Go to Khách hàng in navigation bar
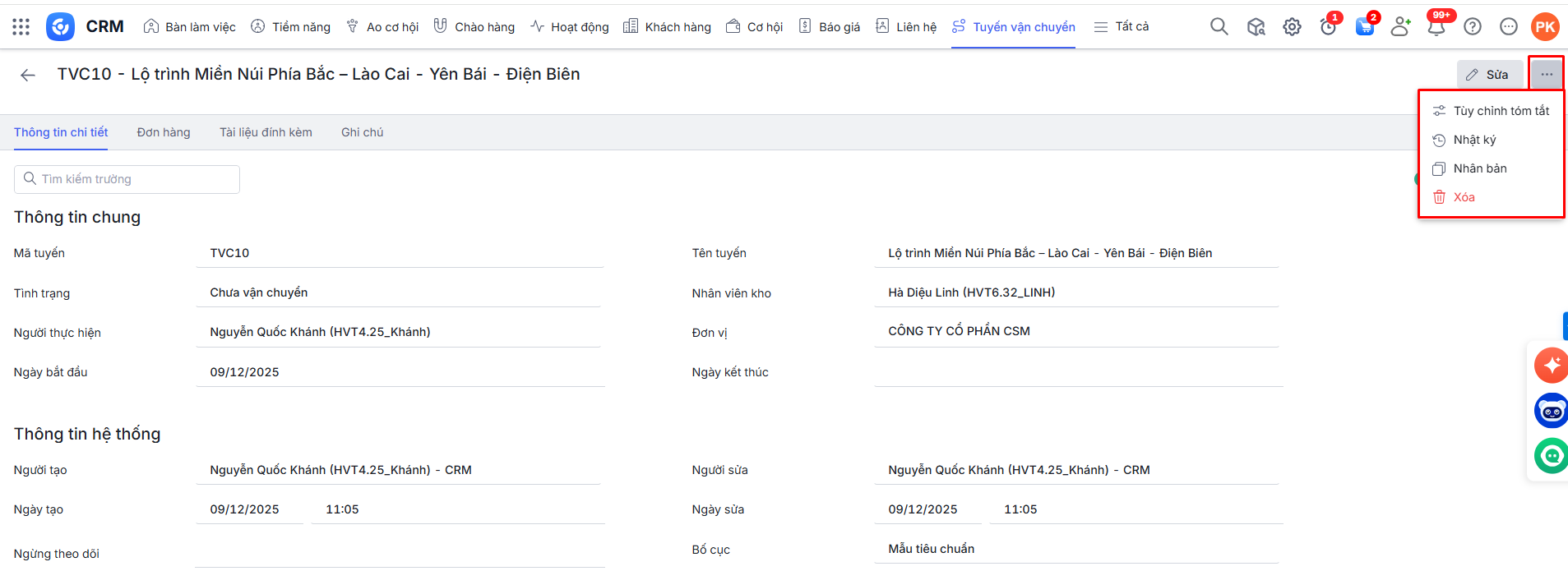This screenshot has width=1568, height=571. point(667,27)
